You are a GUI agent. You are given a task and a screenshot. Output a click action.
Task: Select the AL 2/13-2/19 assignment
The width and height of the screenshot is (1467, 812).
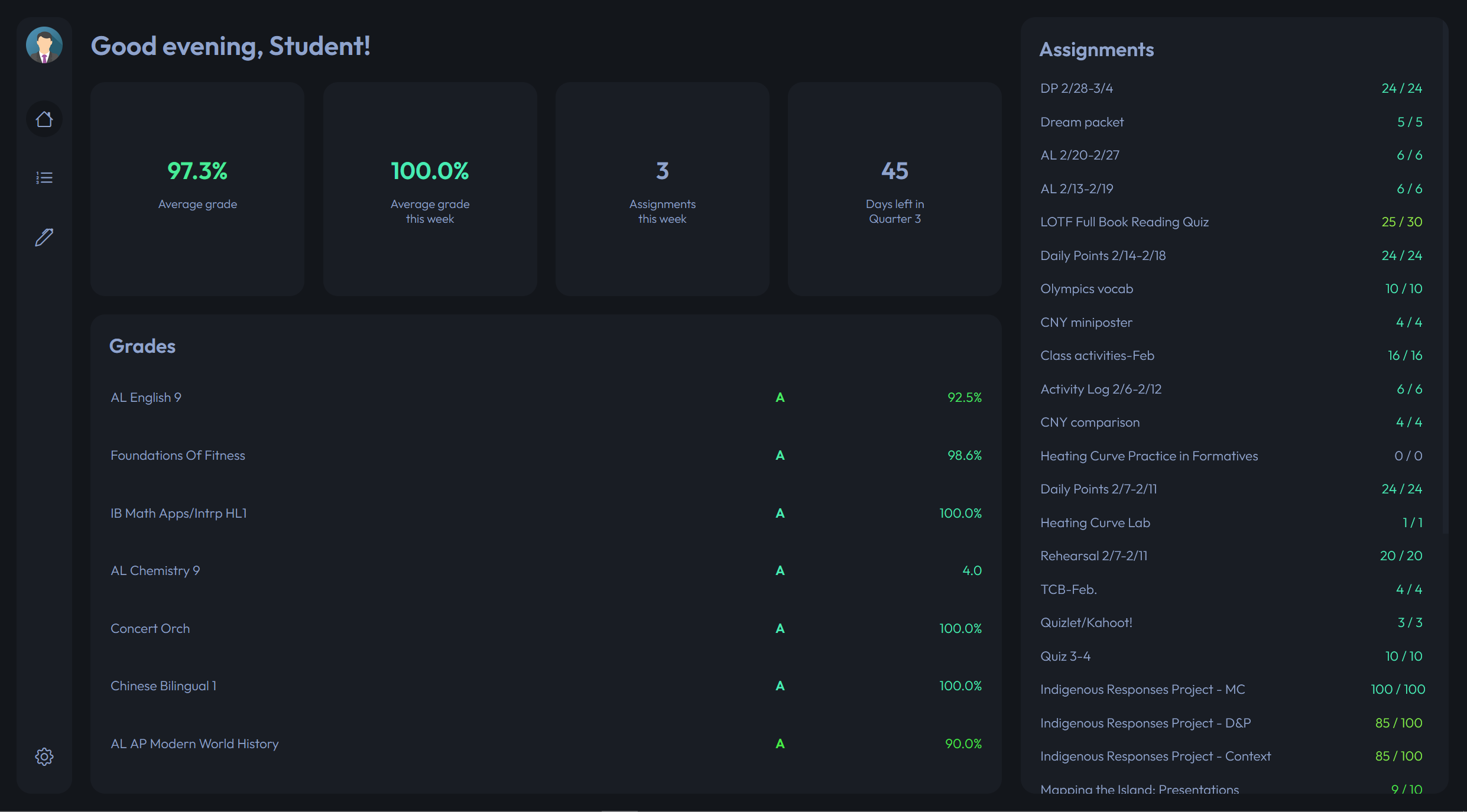point(1231,189)
